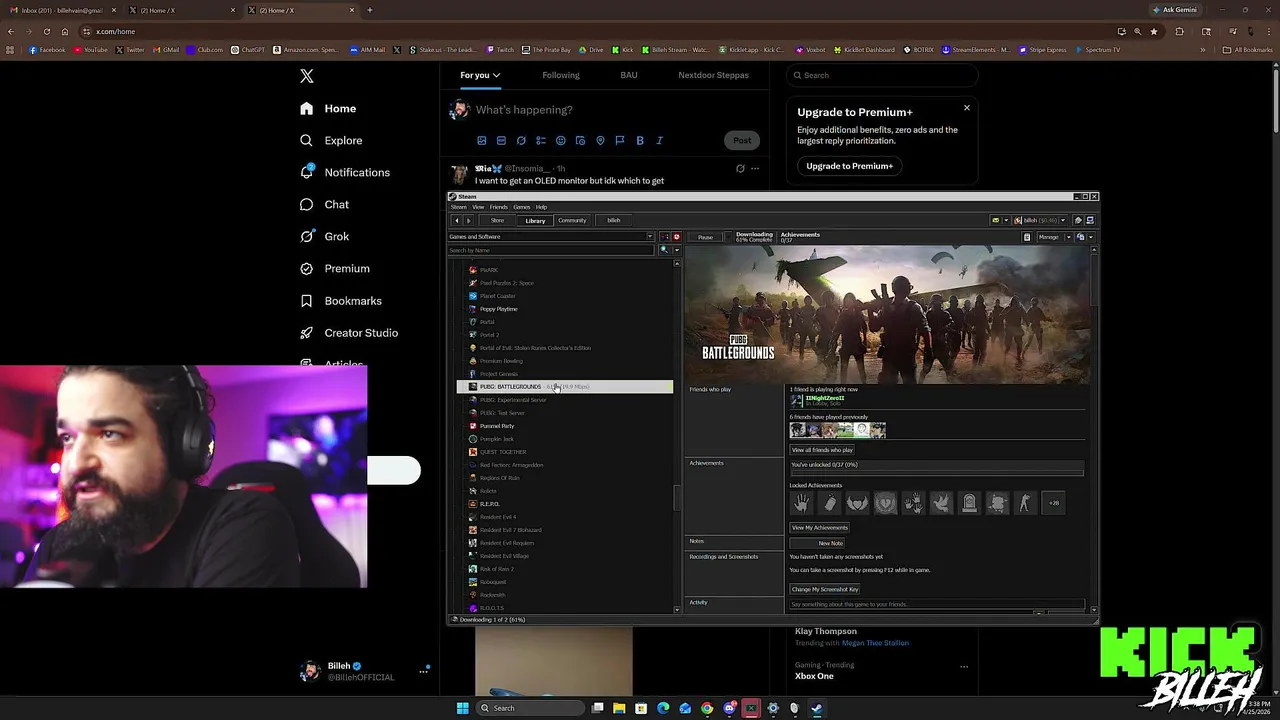Select Poppy Playtime in the game list

click(498, 309)
